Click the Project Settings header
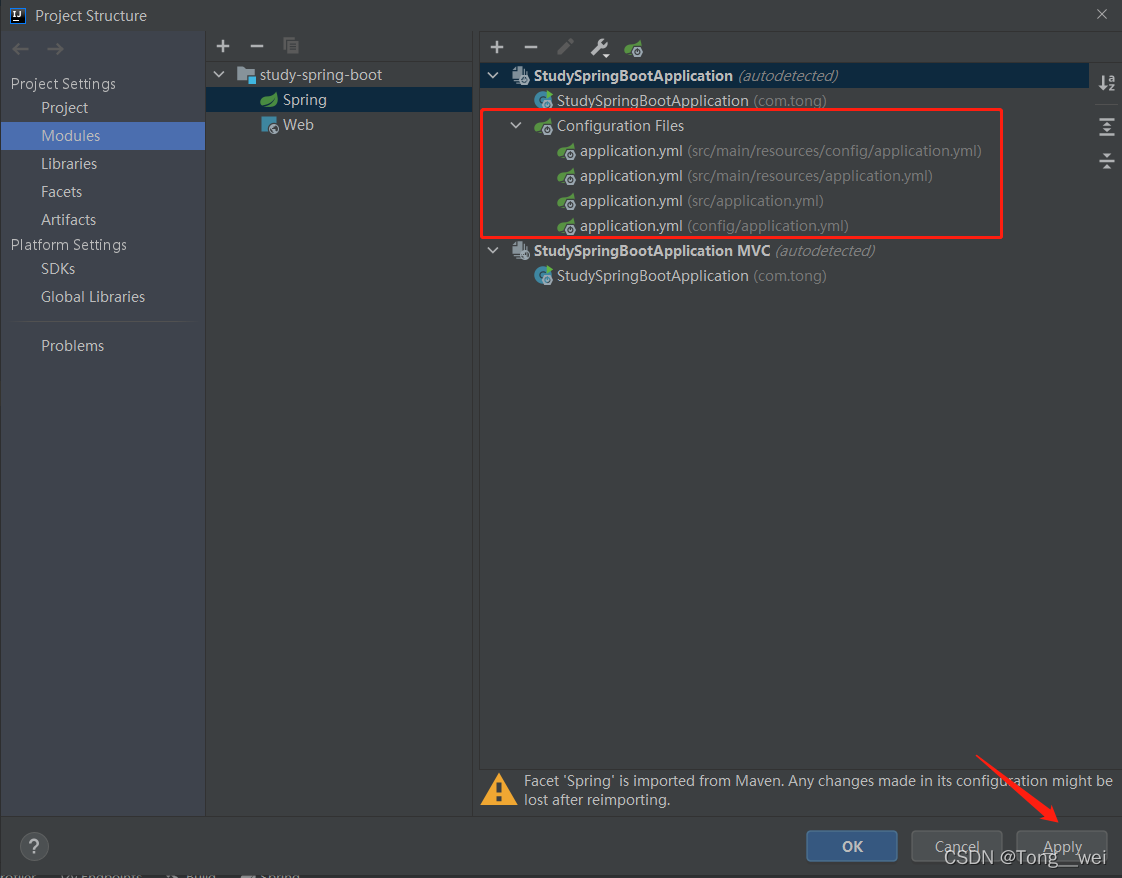This screenshot has width=1122, height=878. click(63, 84)
